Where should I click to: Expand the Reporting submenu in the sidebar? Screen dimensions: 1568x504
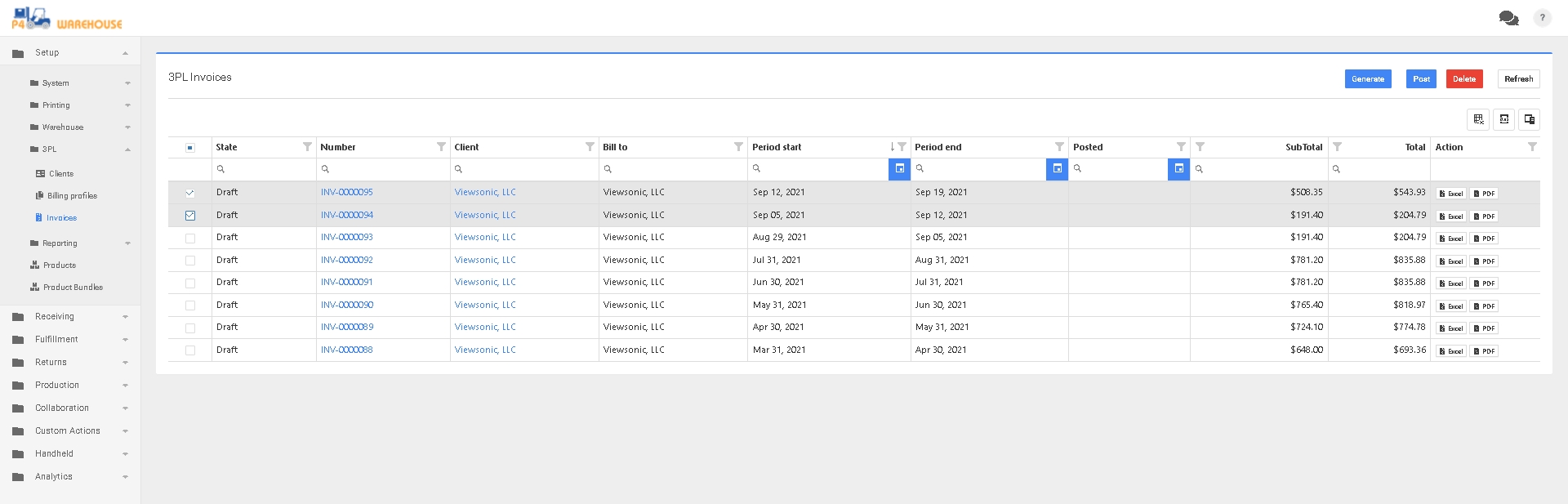click(x=60, y=243)
